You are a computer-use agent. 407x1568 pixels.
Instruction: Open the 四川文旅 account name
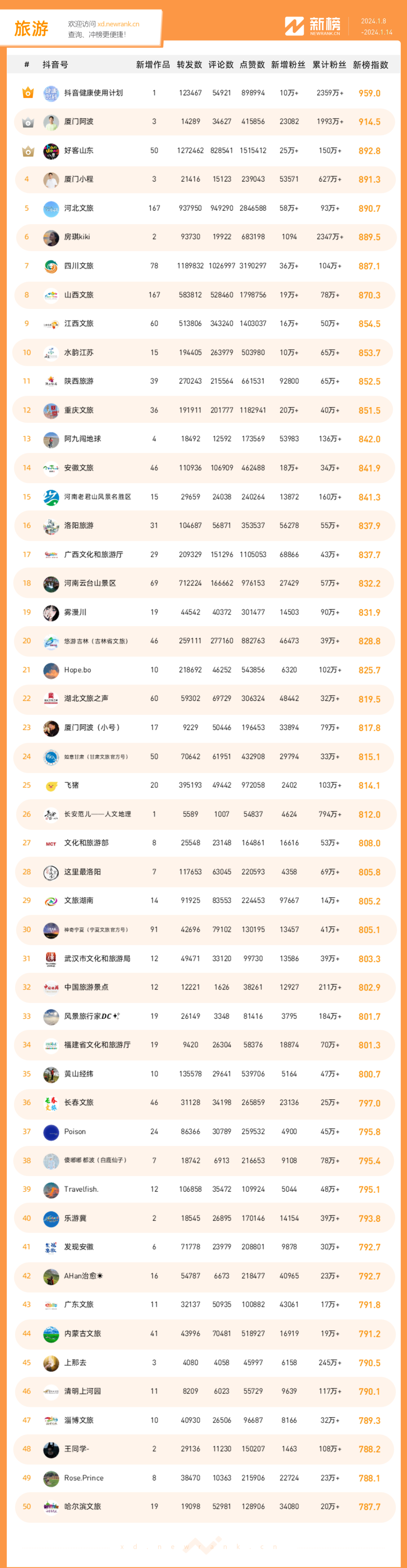79,266
